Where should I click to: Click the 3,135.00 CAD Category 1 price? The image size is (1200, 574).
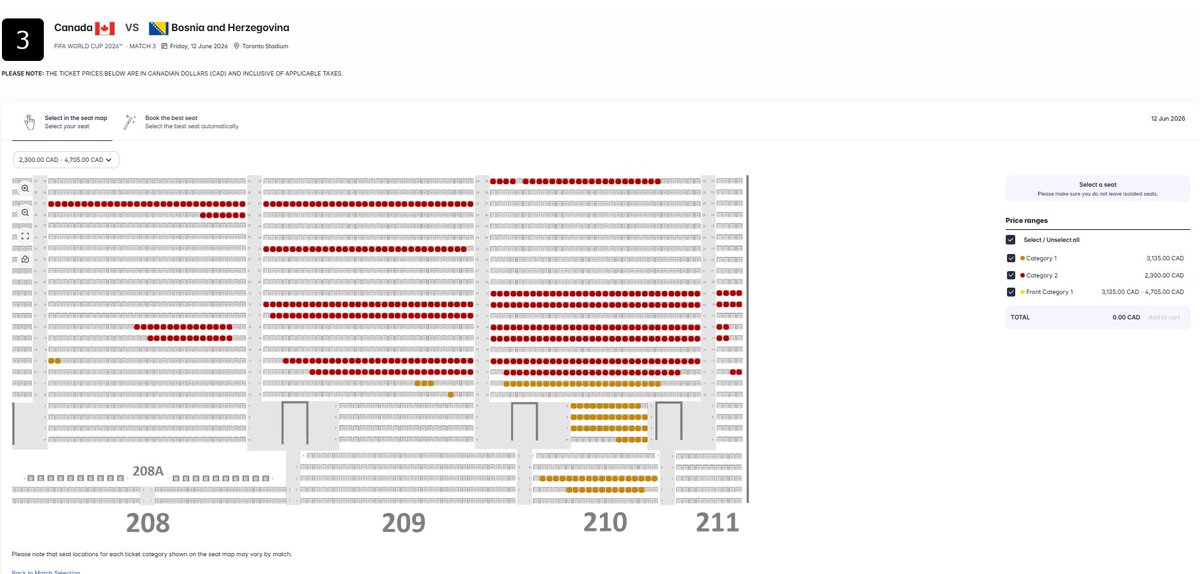click(1165, 258)
